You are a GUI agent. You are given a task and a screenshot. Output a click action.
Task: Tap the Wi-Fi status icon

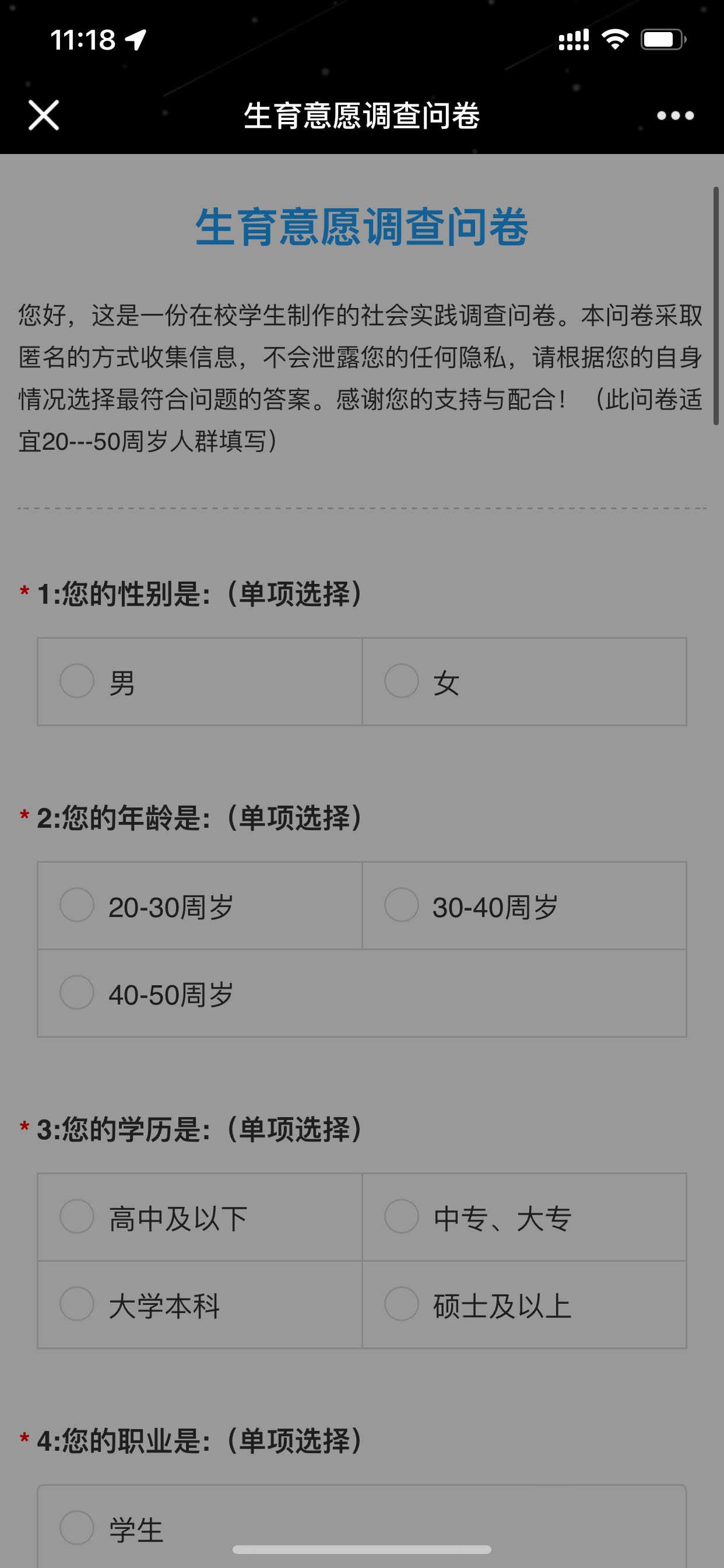click(x=615, y=40)
